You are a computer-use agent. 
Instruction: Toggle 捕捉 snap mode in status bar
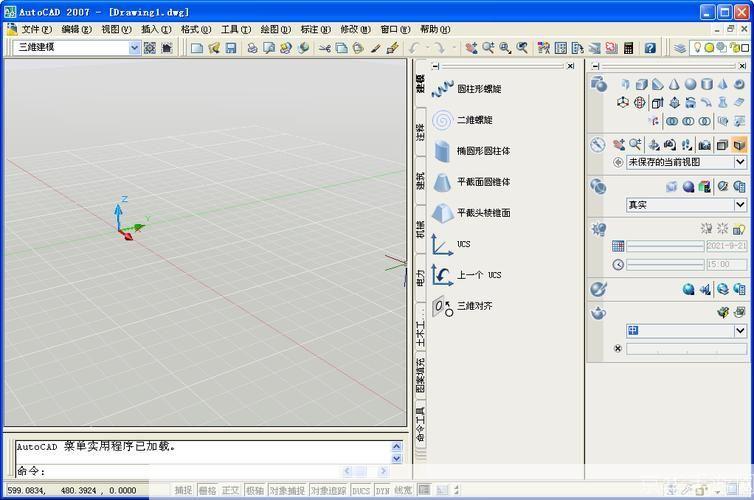point(183,490)
